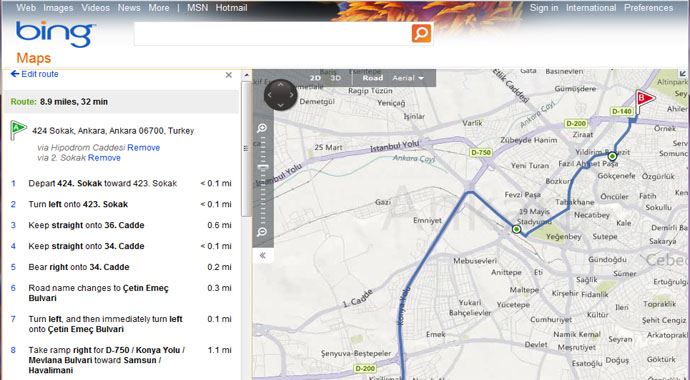Open the International link
This screenshot has width=690, height=380.
(591, 7)
